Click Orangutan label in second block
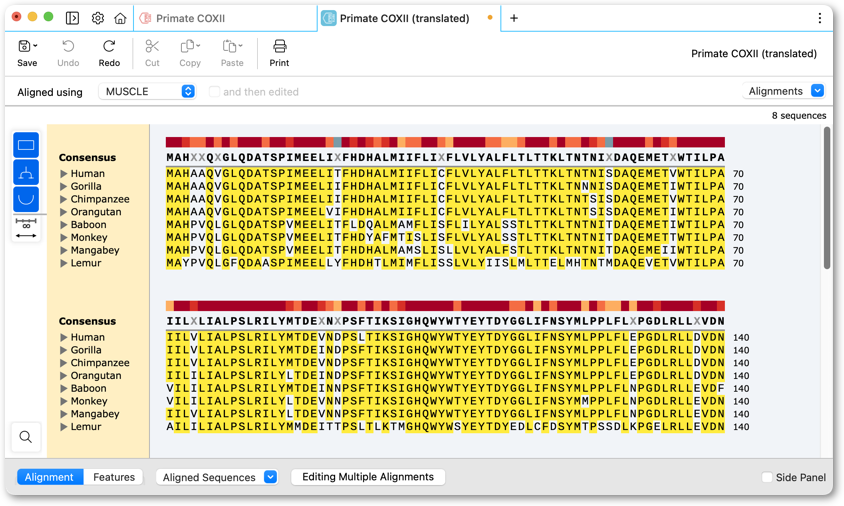This screenshot has width=844, height=506. pyautogui.click(x=96, y=376)
